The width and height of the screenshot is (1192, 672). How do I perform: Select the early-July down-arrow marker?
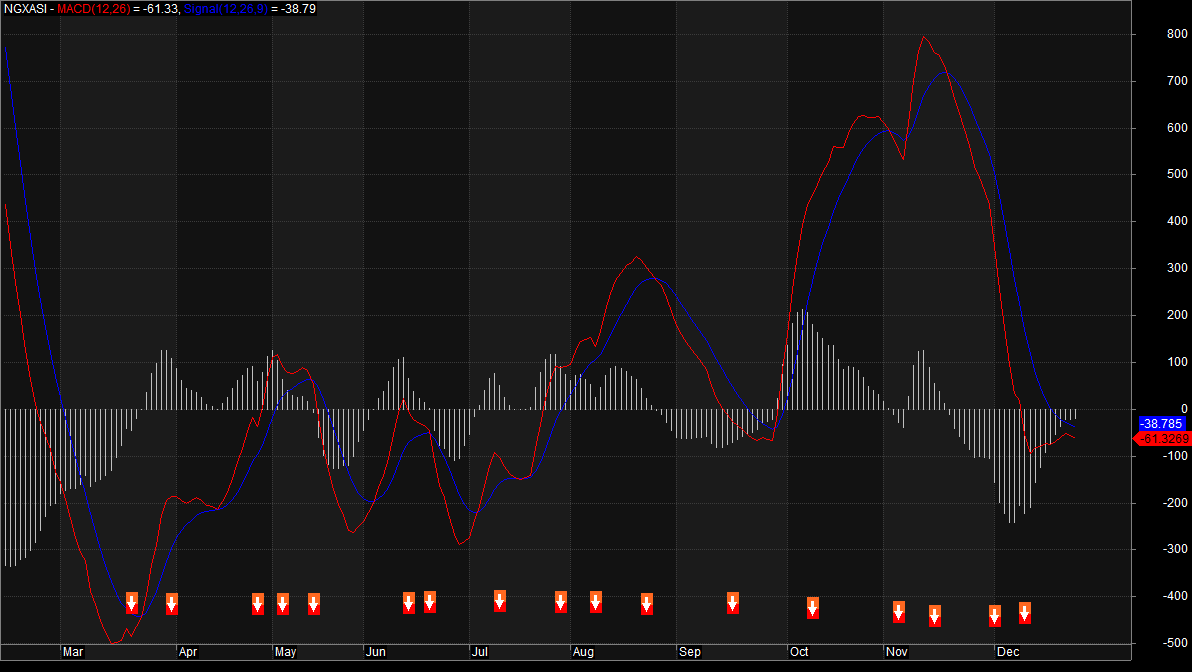499,601
